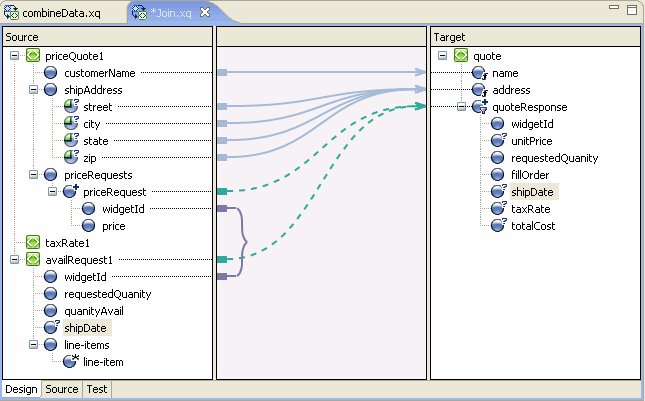Open the Source view tab

click(61, 389)
